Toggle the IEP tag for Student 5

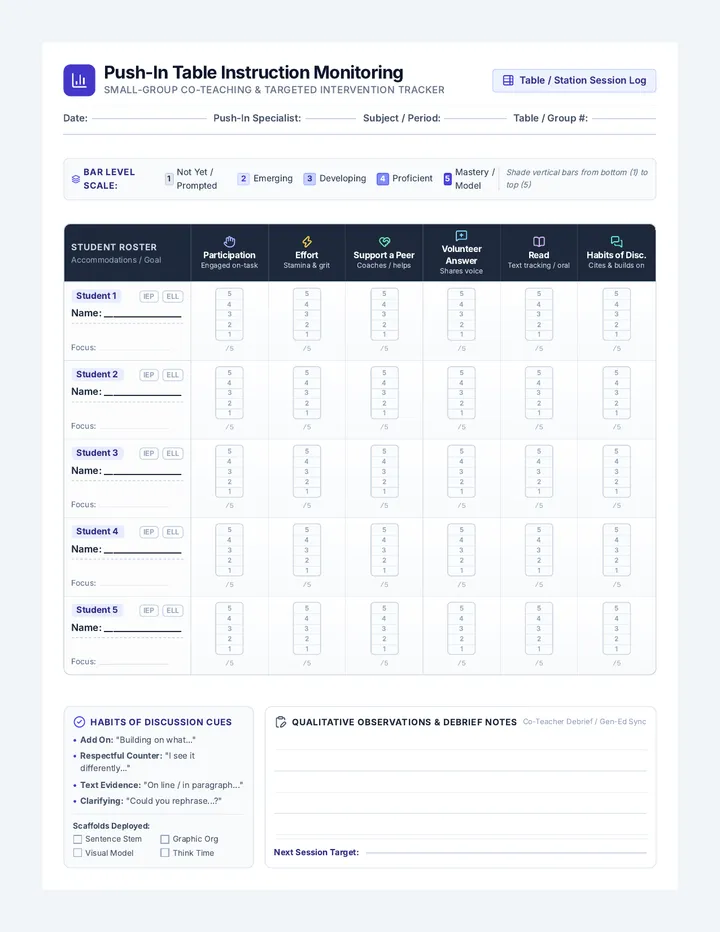point(149,610)
